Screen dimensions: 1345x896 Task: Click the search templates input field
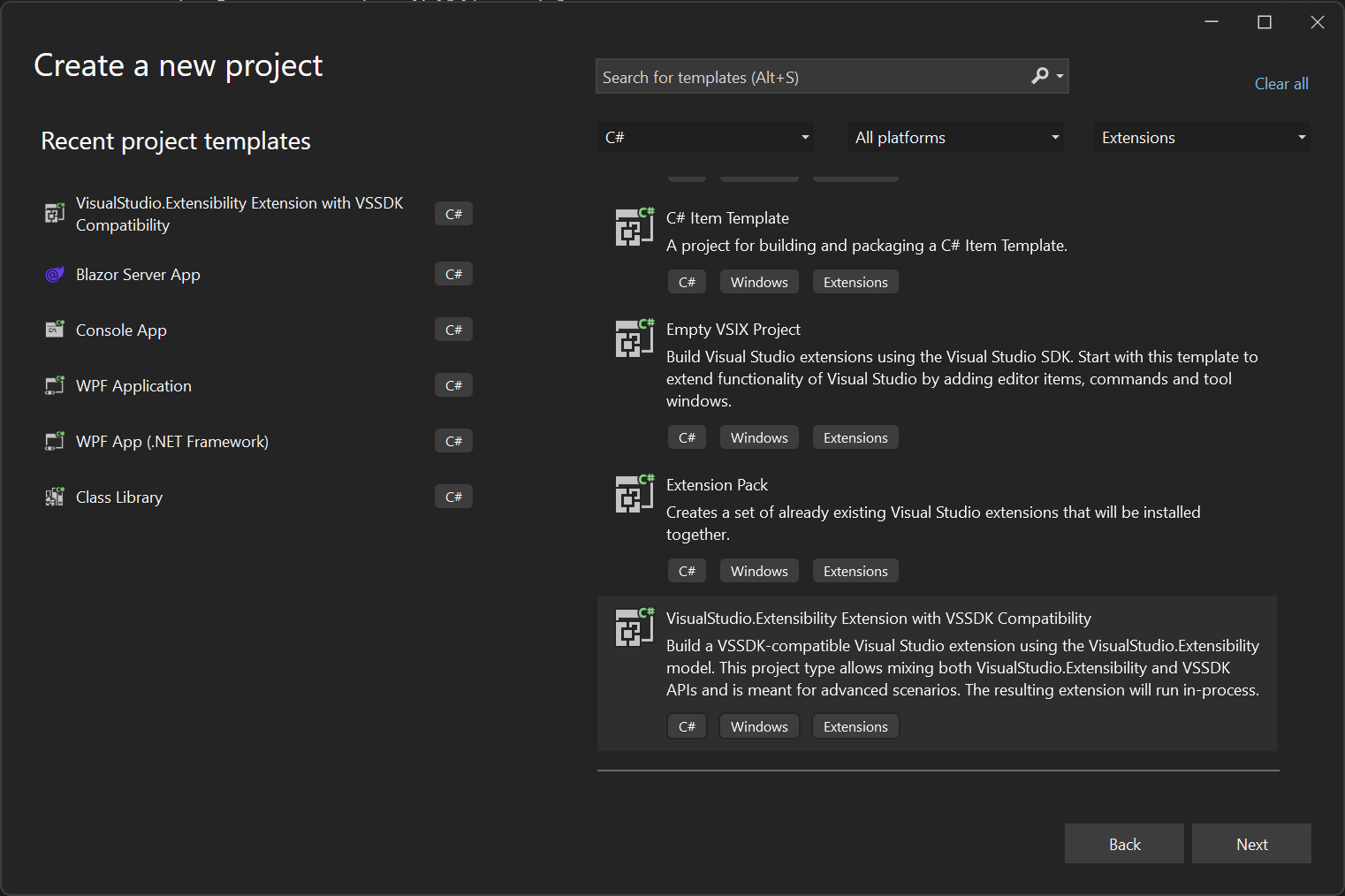click(x=795, y=76)
